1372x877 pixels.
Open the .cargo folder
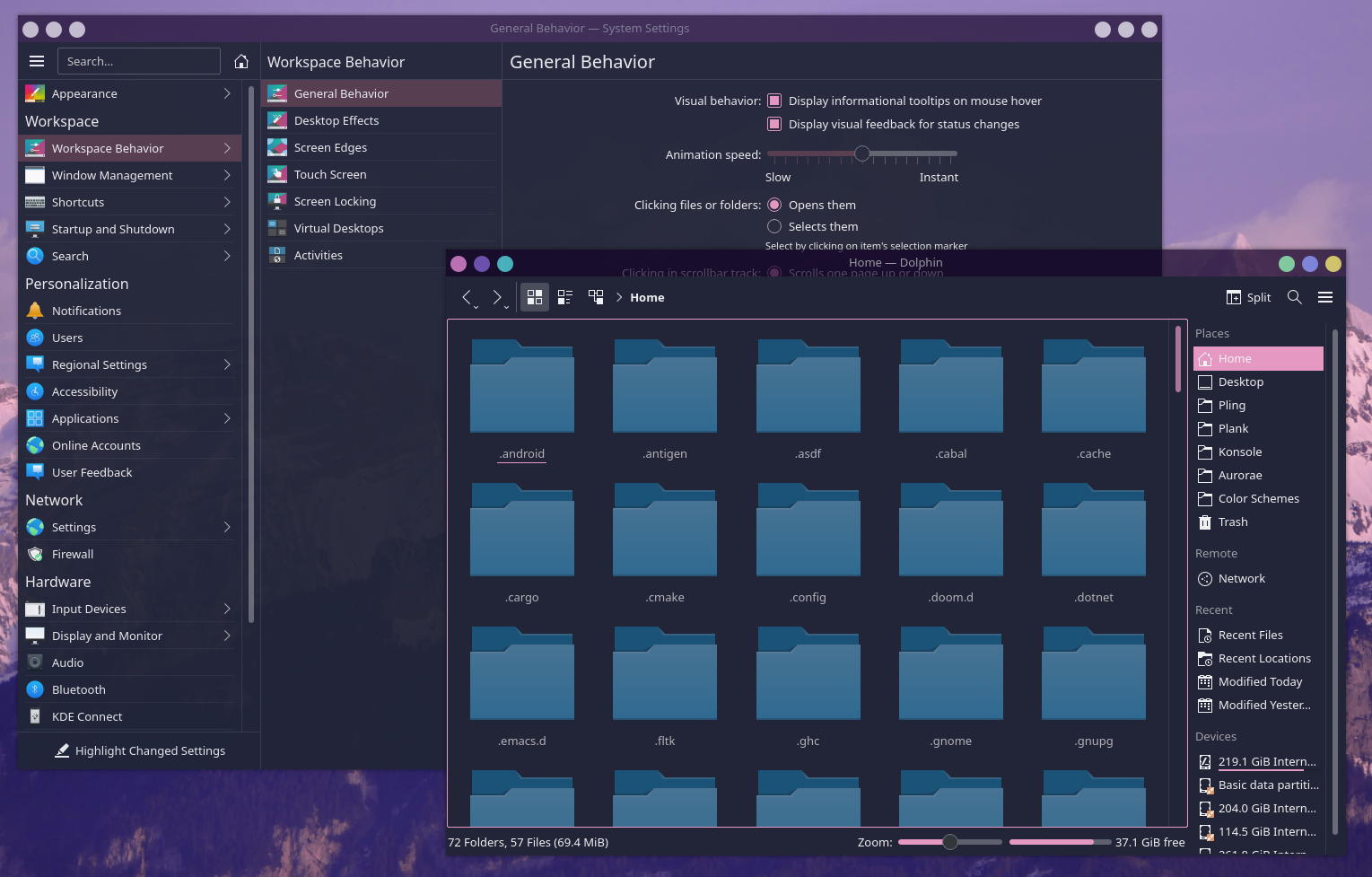click(522, 542)
